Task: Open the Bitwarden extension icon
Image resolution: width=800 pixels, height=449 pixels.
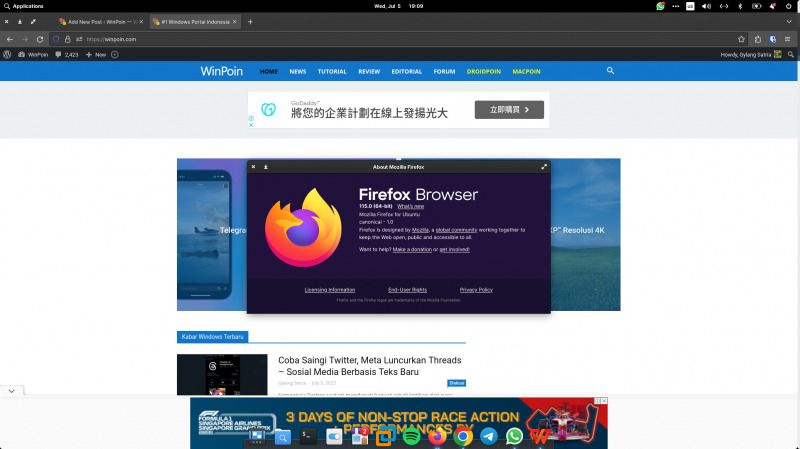Action: [x=773, y=39]
